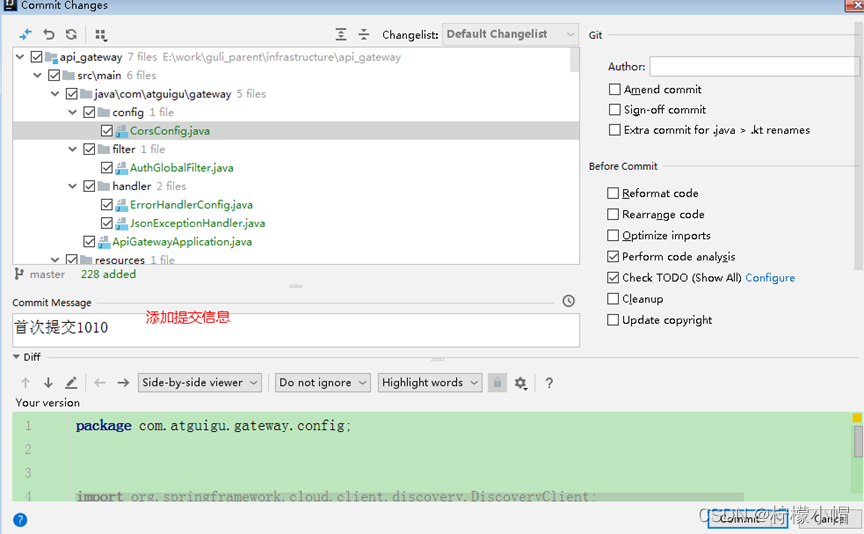Toggle checkbox for JsonExceptionHandler.java

pos(107,223)
